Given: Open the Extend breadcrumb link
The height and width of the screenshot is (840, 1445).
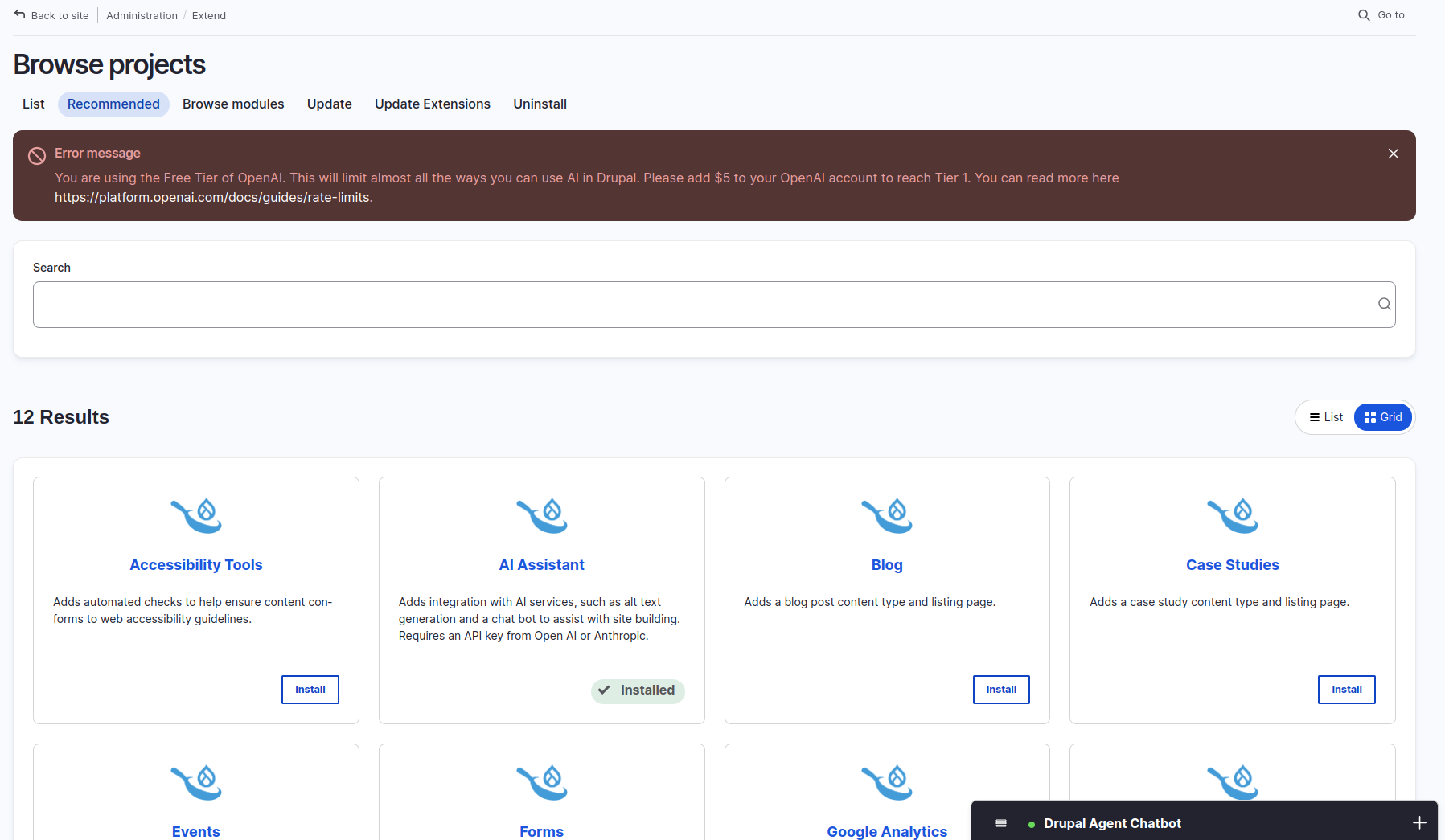Looking at the screenshot, I should pos(209,15).
